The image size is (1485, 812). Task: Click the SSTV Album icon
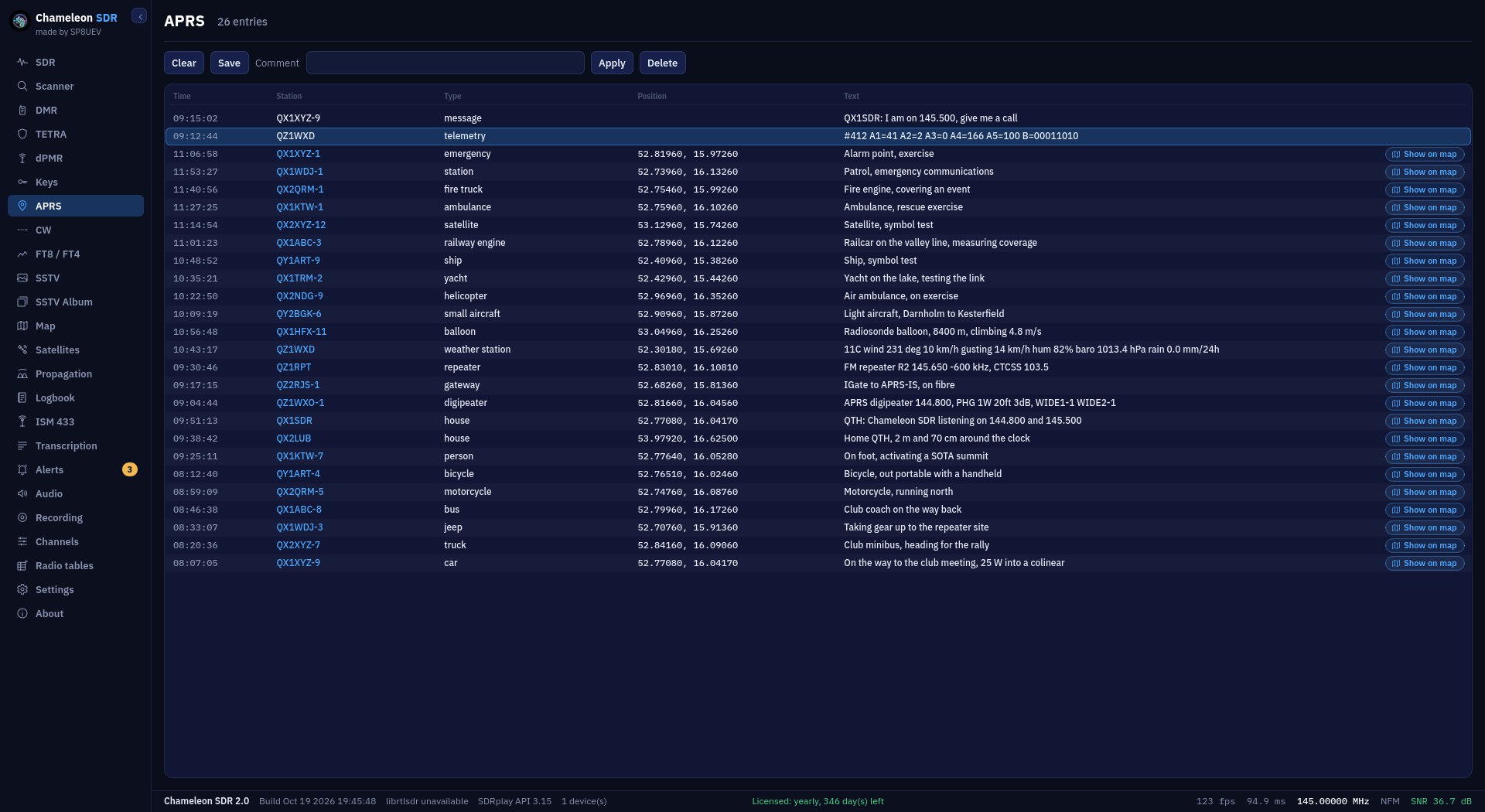coord(22,302)
